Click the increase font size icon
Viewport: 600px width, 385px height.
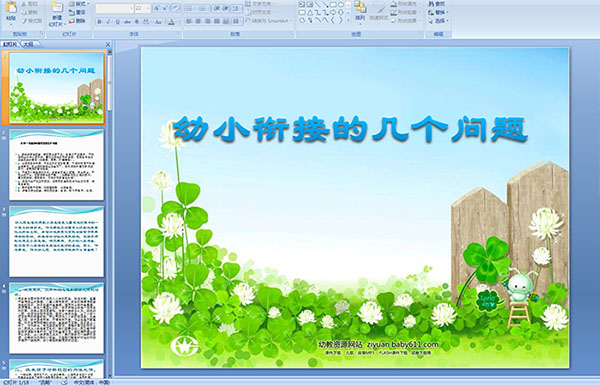point(156,8)
